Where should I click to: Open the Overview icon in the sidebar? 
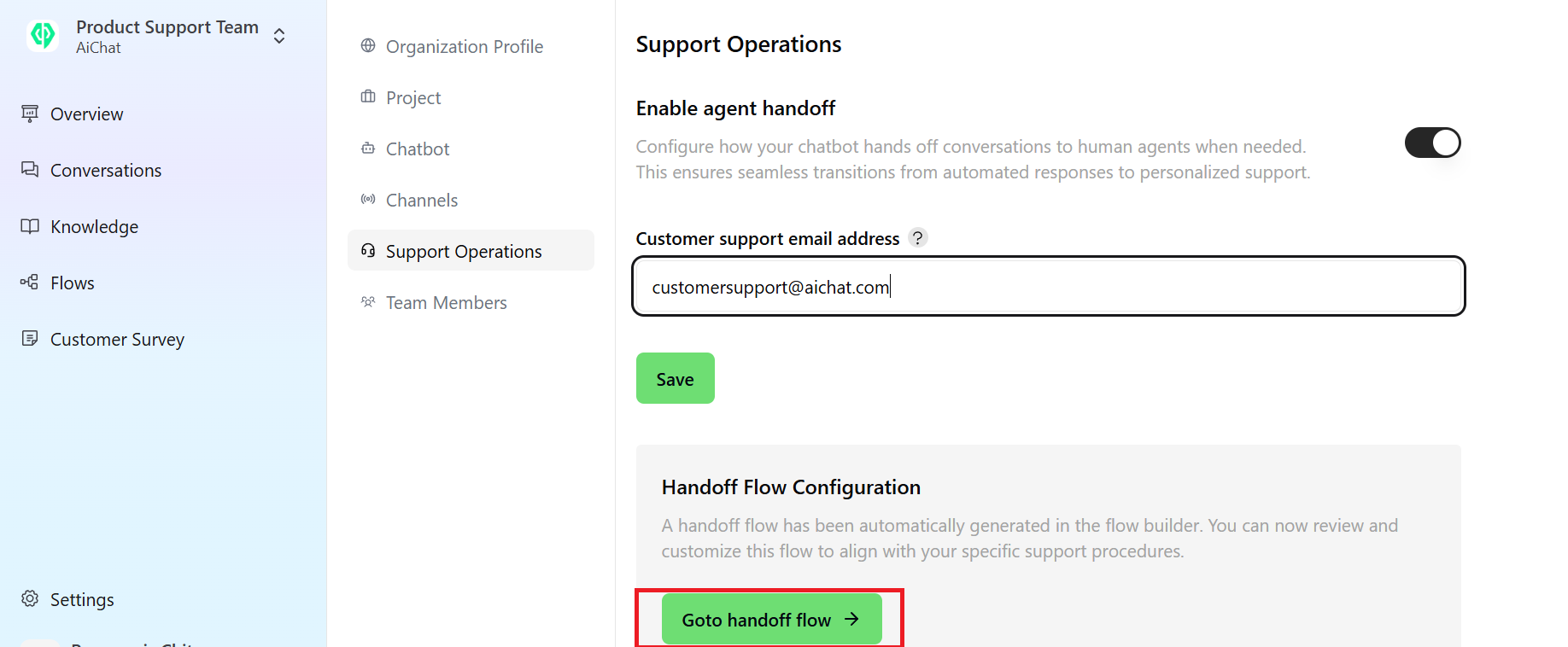coord(29,114)
